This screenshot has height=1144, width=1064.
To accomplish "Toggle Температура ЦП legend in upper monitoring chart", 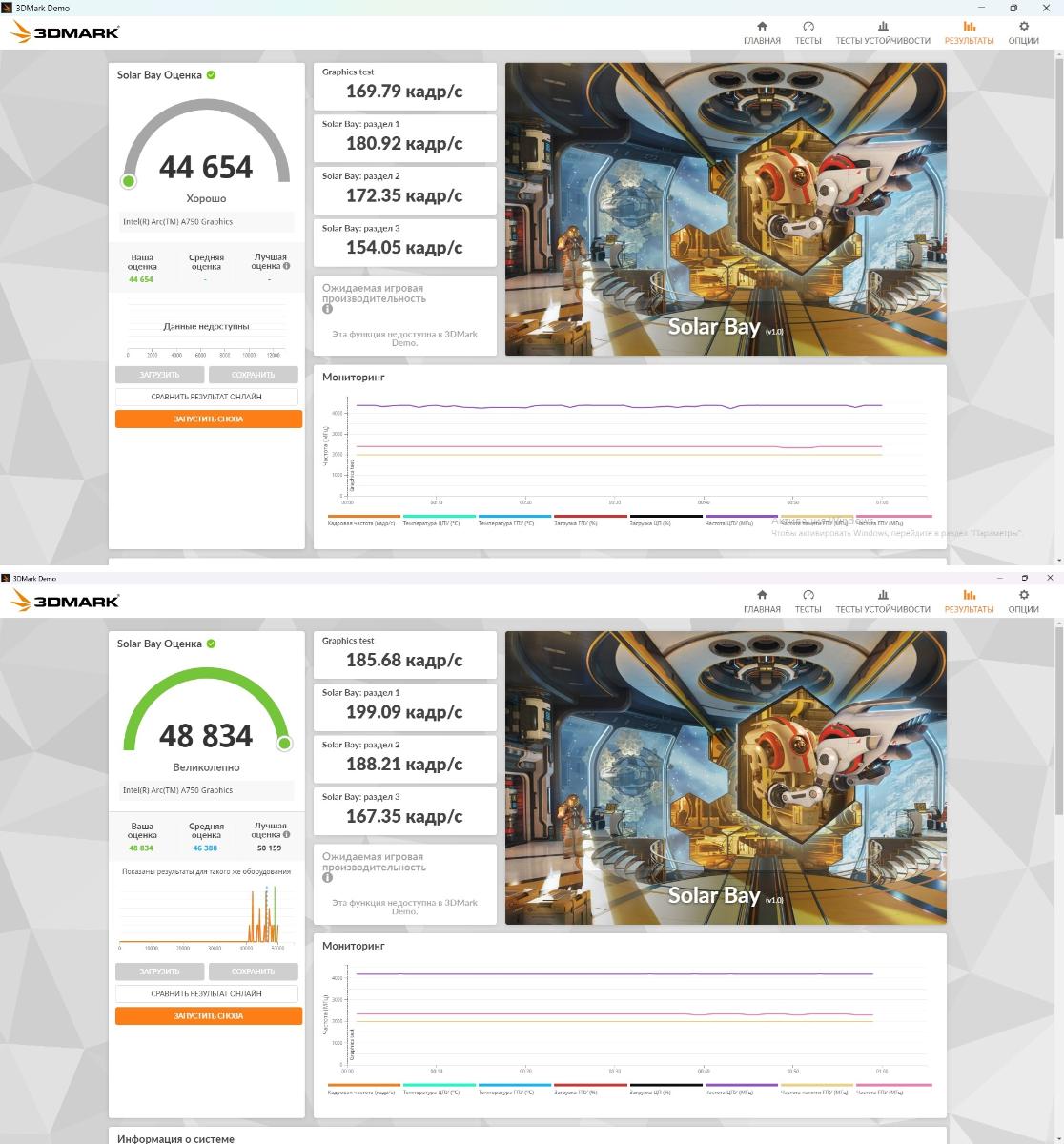I will click(x=440, y=521).
